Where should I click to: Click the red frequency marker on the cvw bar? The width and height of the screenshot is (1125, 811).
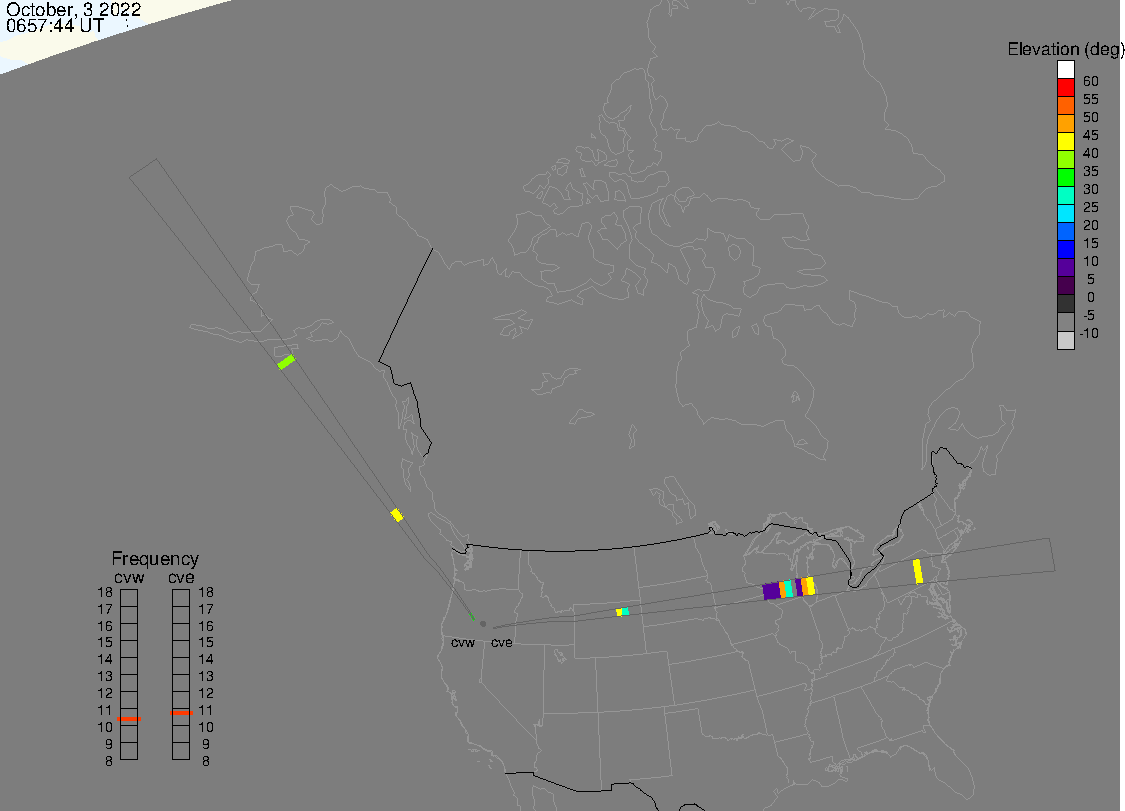click(x=129, y=718)
